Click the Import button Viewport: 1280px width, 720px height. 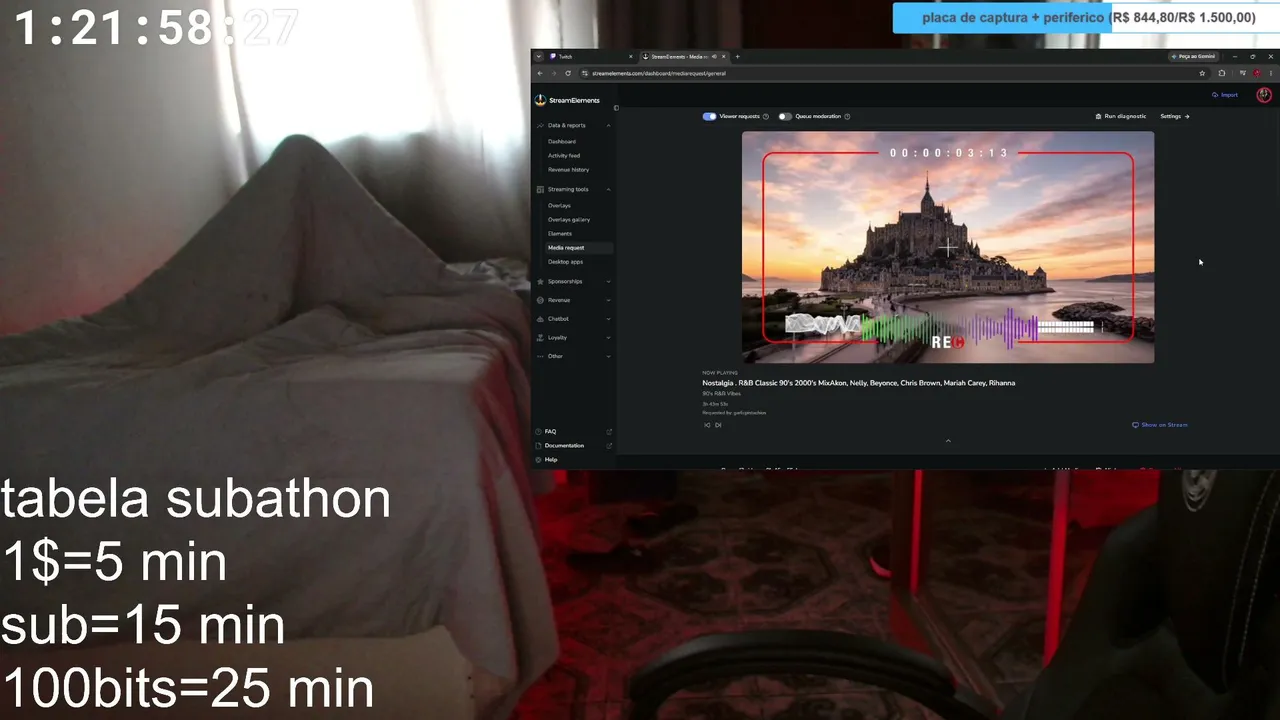(1225, 95)
